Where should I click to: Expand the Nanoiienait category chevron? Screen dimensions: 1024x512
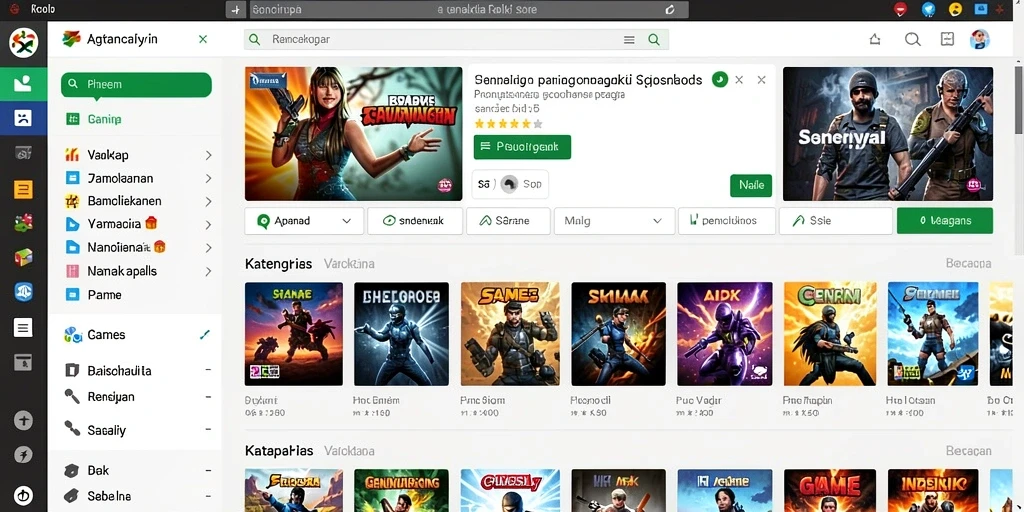[208, 248]
